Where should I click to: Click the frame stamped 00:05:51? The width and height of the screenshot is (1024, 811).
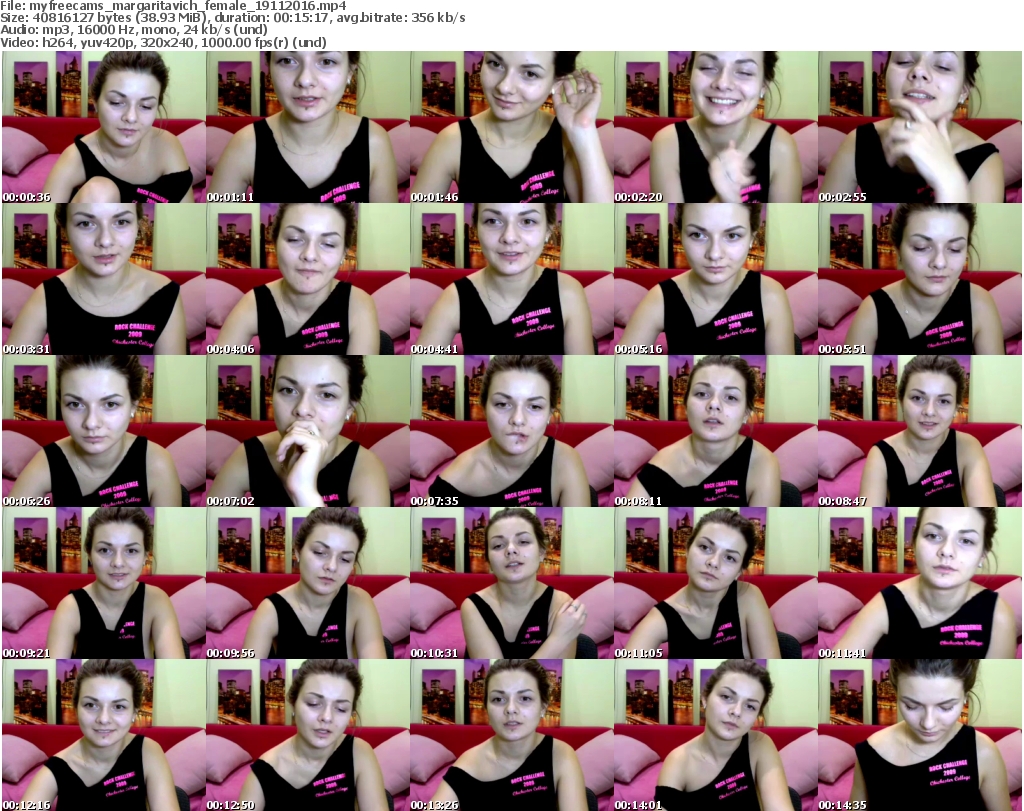click(919, 279)
